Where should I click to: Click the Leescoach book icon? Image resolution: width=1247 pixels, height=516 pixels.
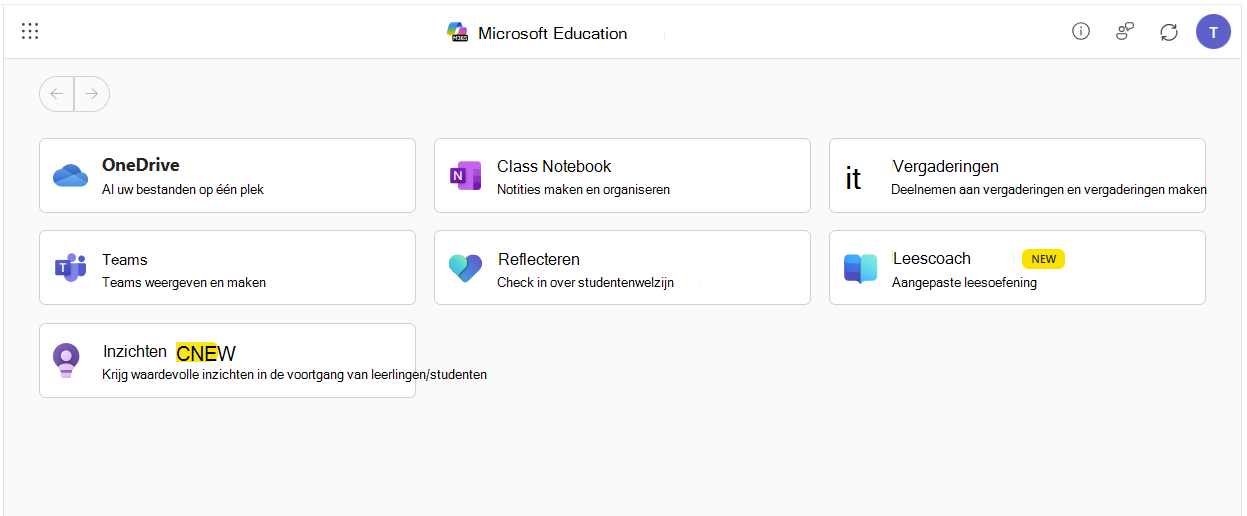(860, 269)
